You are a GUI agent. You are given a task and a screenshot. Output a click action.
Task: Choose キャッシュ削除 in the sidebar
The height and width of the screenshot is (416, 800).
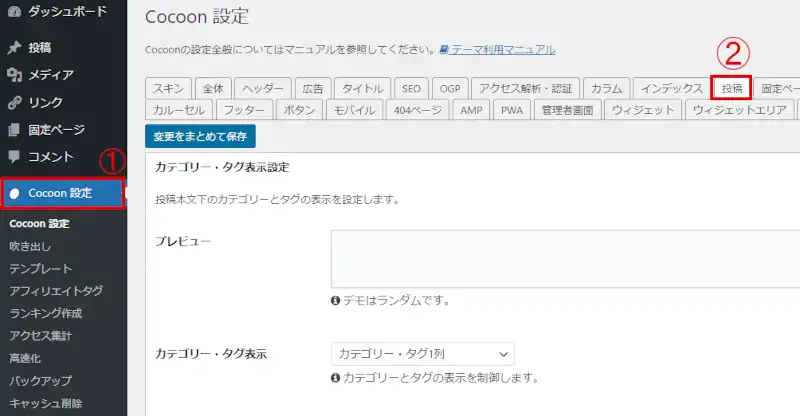[x=44, y=403]
